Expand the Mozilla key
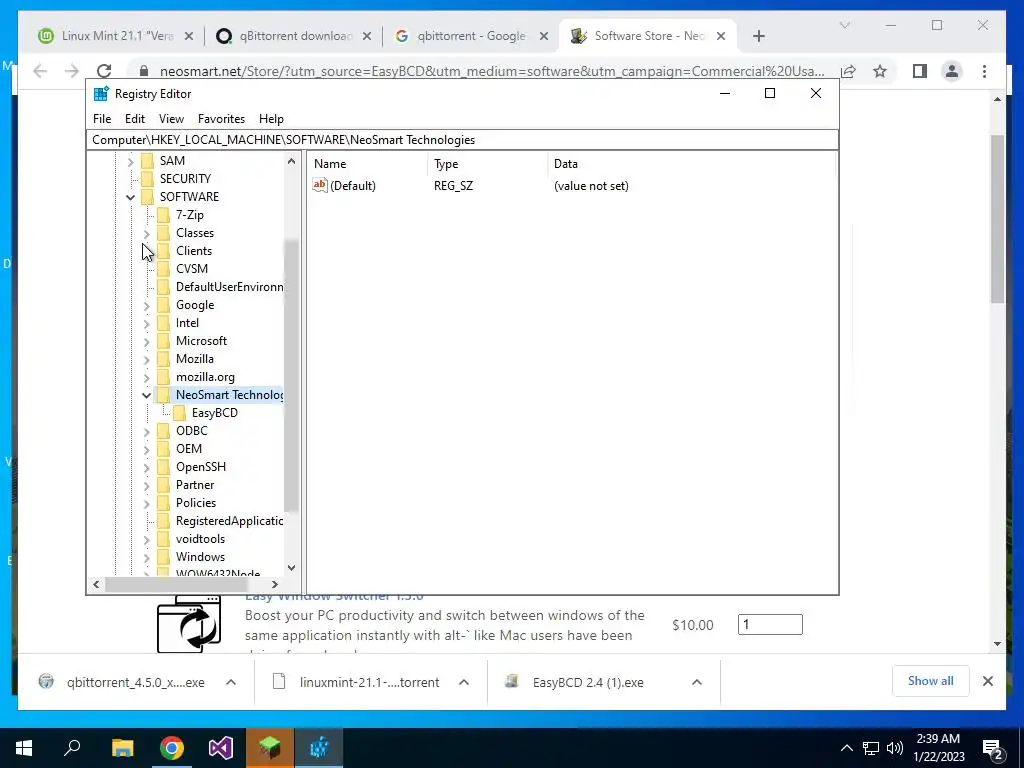This screenshot has height=768, width=1024. pyautogui.click(x=146, y=359)
